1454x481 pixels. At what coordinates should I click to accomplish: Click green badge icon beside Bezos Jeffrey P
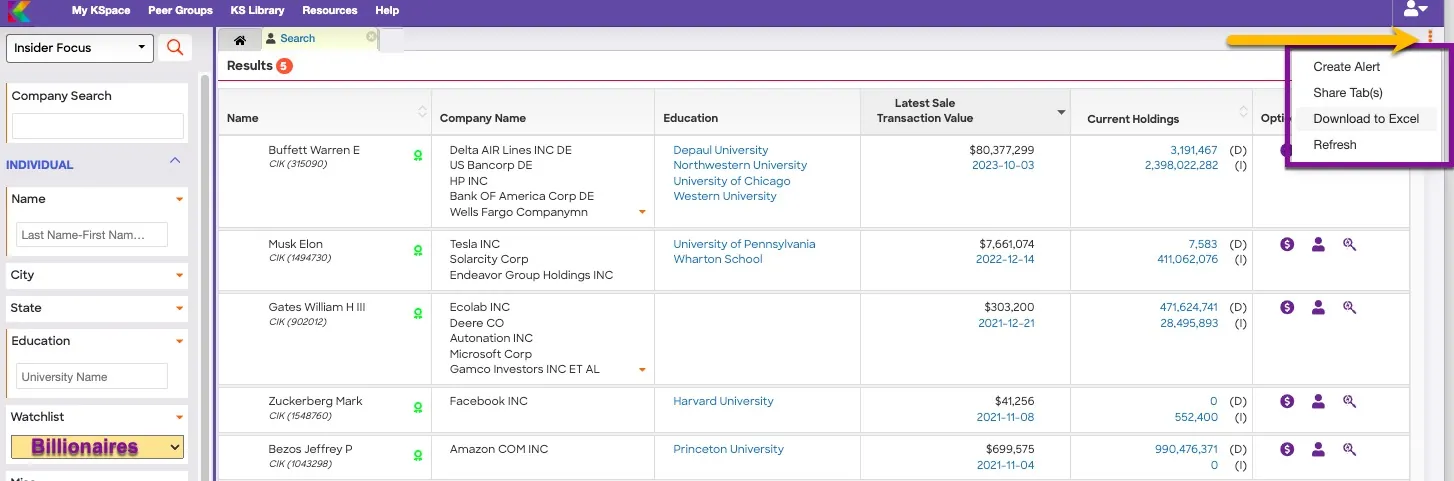coord(418,455)
